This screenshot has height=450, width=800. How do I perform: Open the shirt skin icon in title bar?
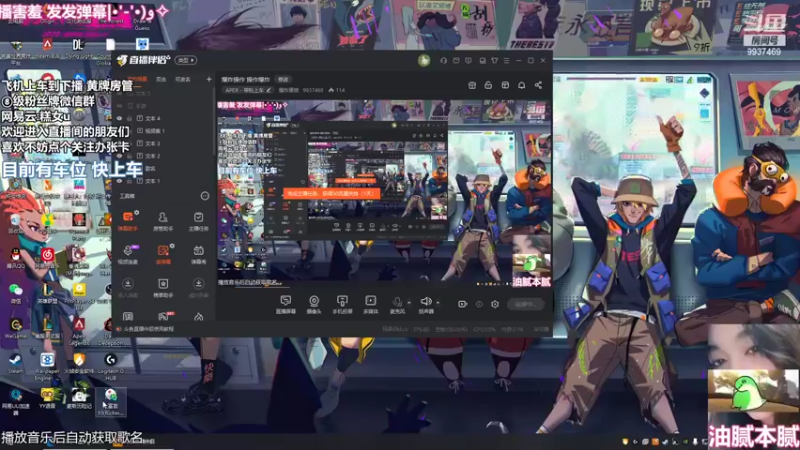[494, 60]
